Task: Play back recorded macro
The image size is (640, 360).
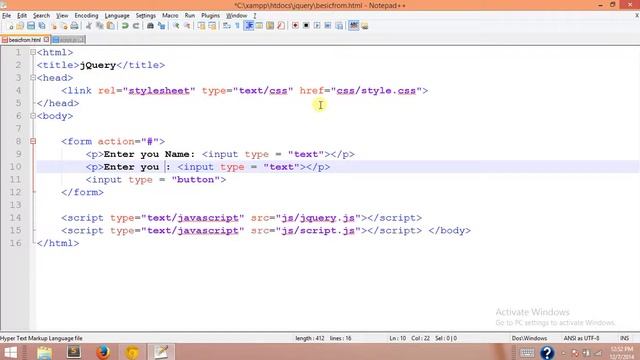Action: point(317,26)
